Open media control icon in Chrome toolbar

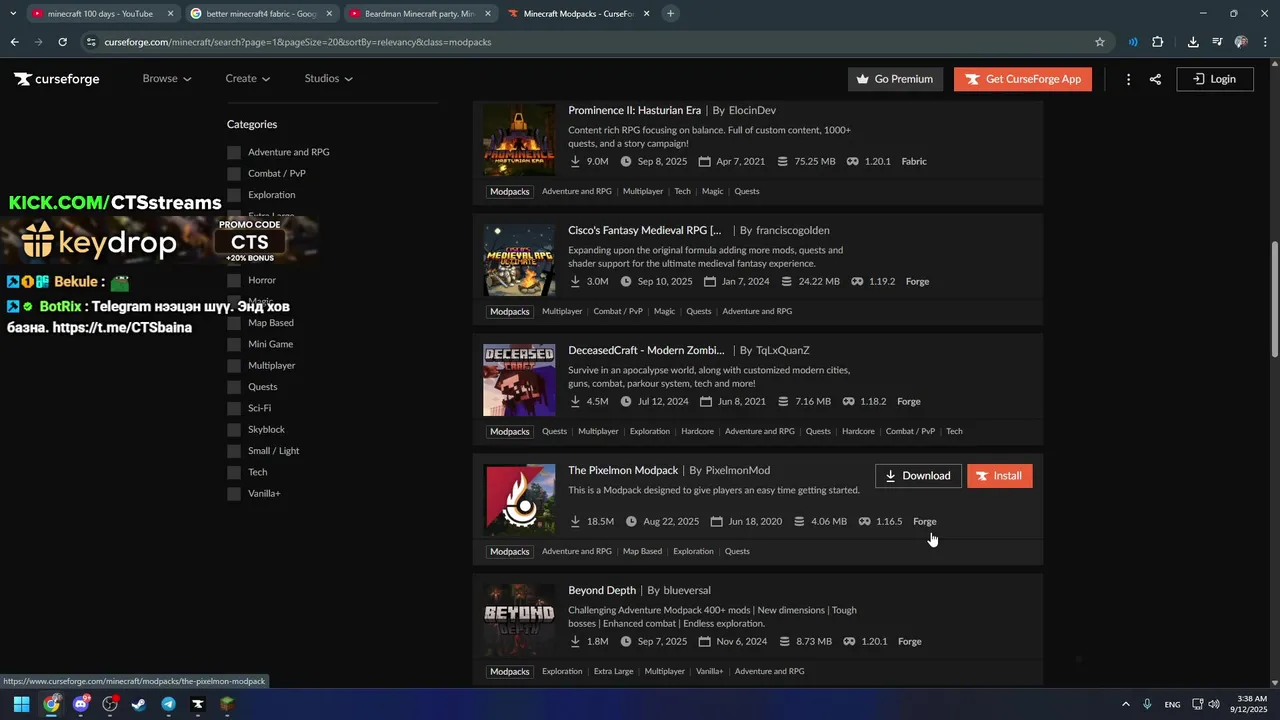(x=1217, y=42)
